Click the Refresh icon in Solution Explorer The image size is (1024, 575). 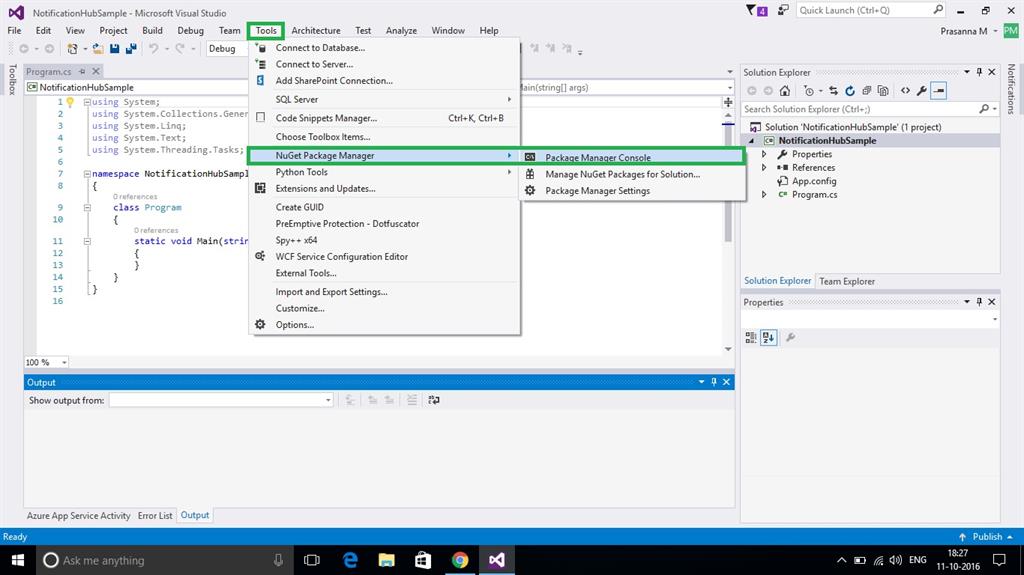pos(850,91)
